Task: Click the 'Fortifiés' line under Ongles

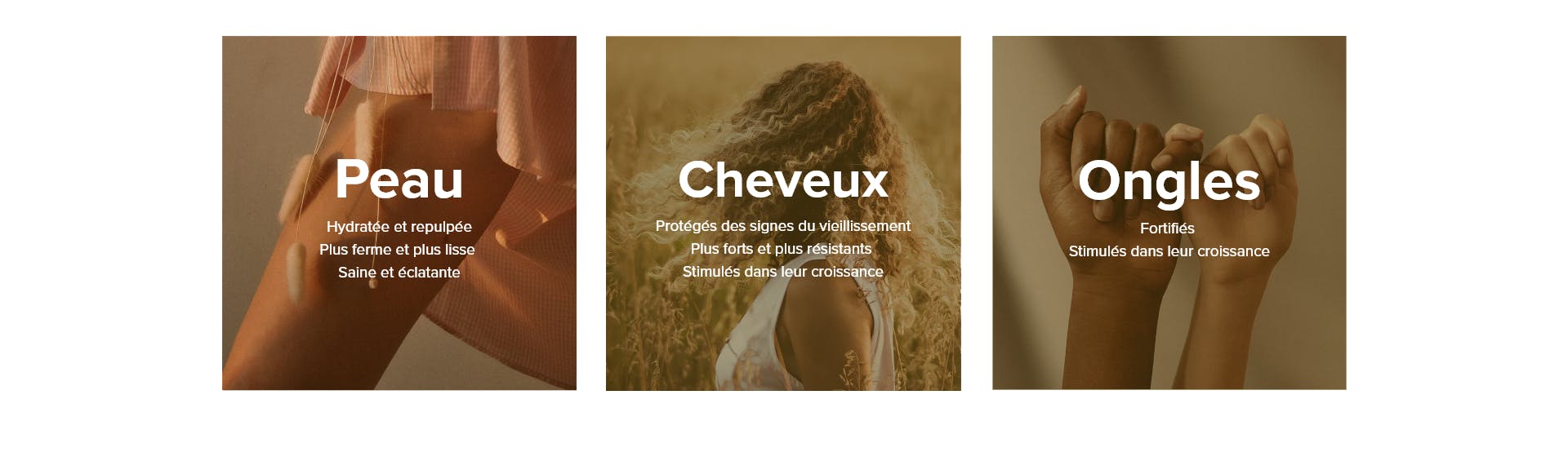Action: 1167,229
